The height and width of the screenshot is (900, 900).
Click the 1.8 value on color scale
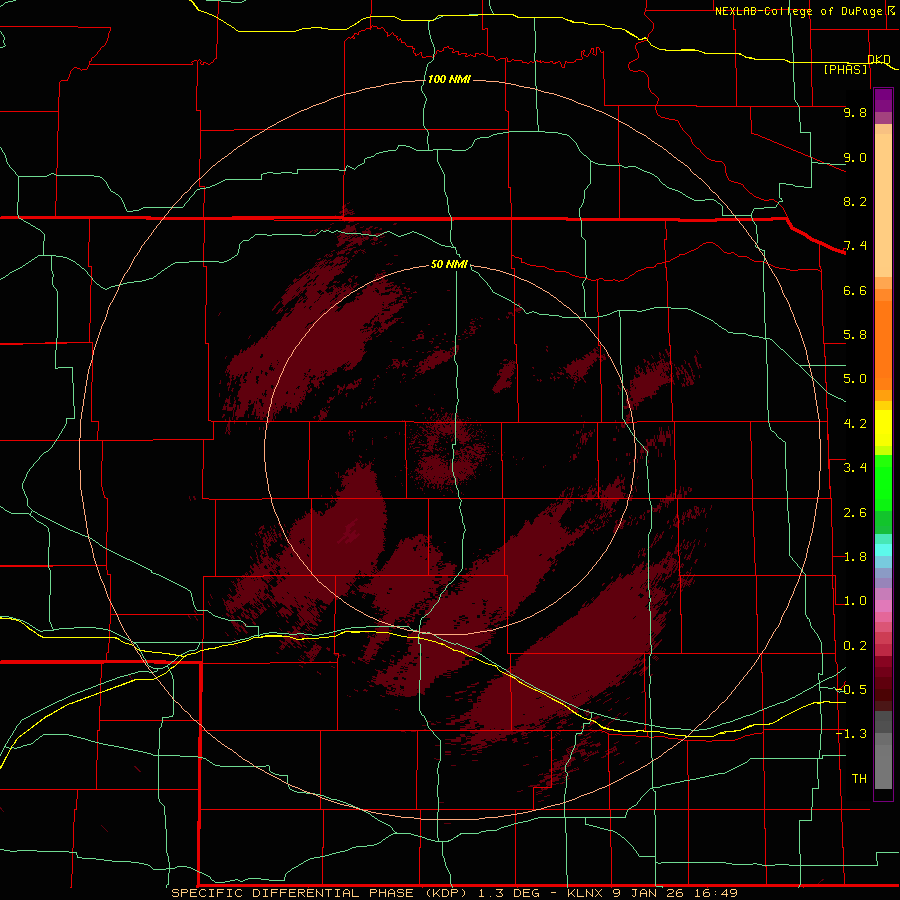click(855, 557)
